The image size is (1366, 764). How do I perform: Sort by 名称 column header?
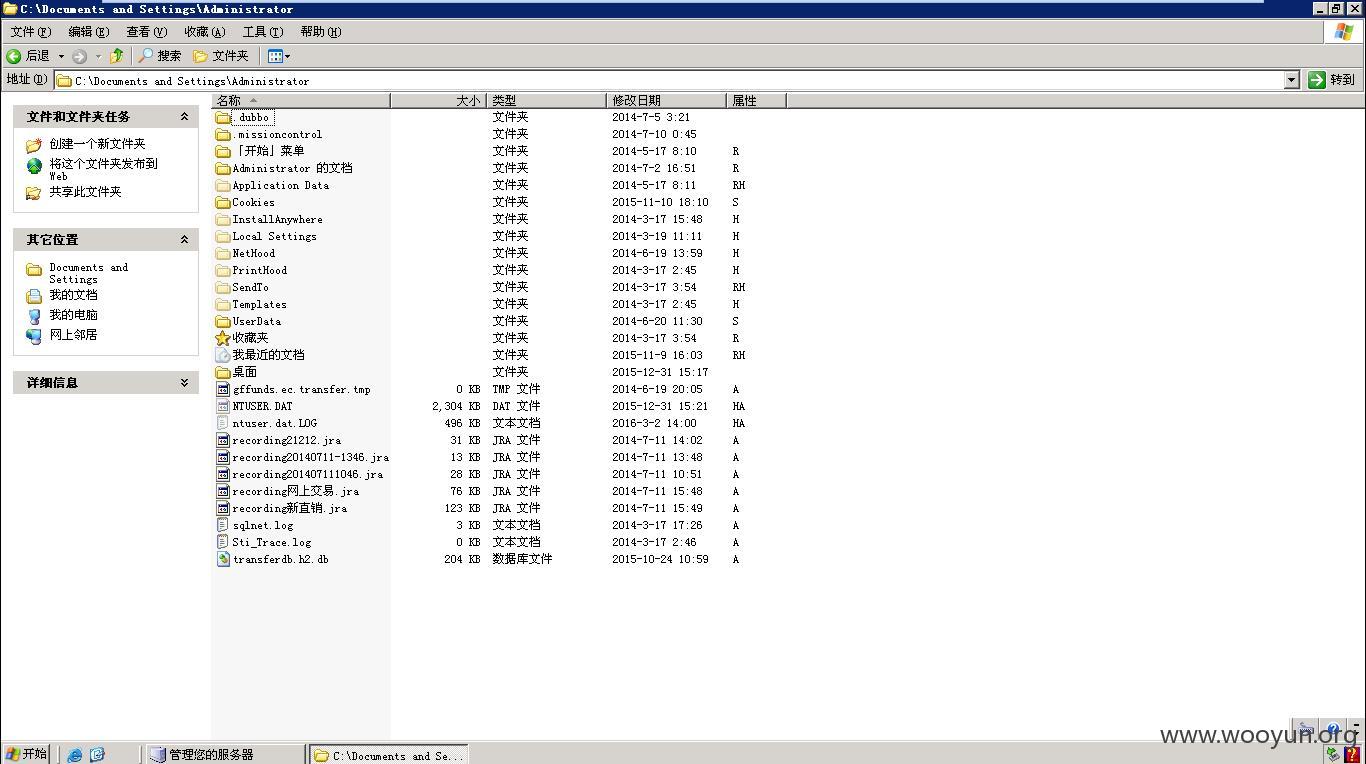pyautogui.click(x=301, y=100)
